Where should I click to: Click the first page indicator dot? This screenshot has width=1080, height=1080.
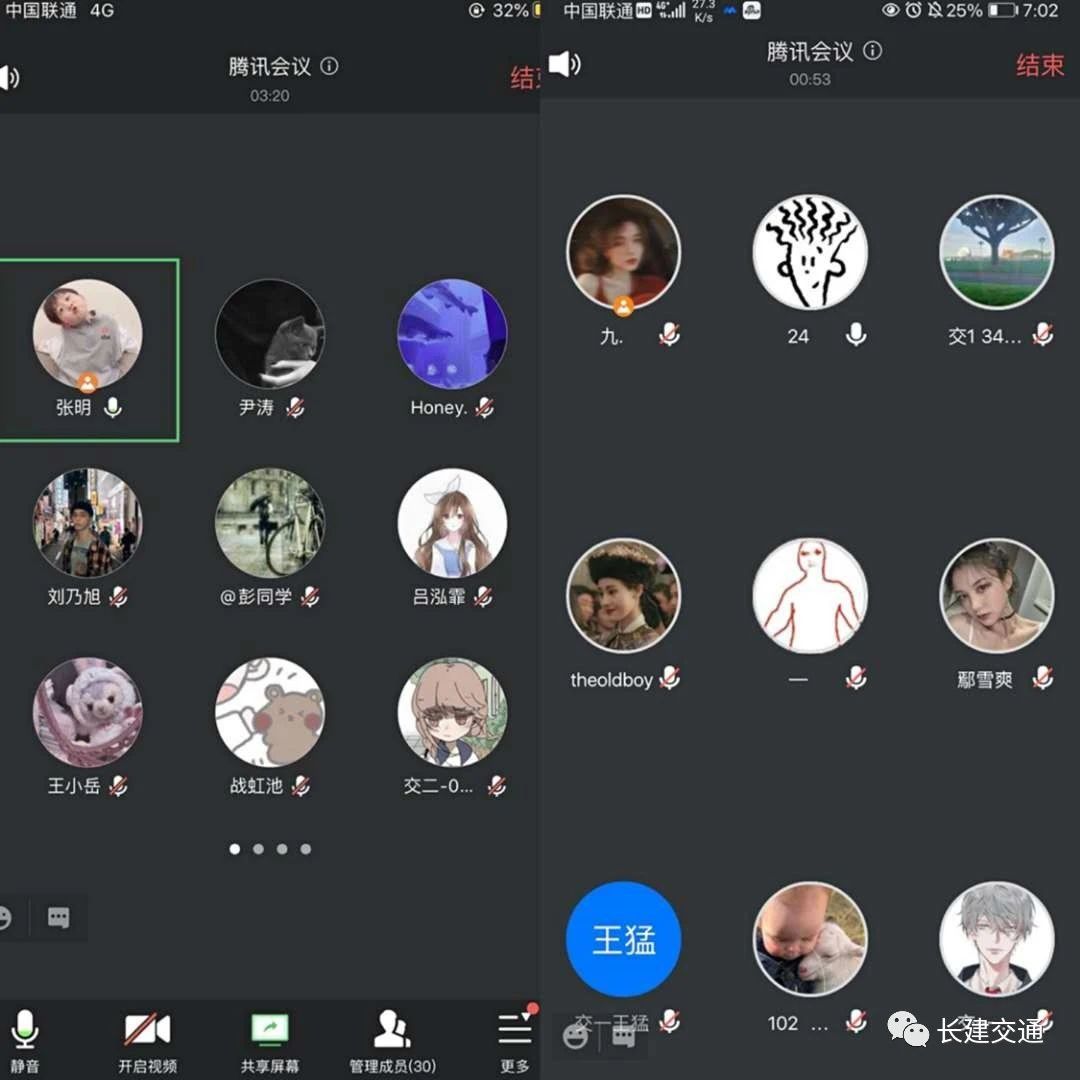click(235, 849)
